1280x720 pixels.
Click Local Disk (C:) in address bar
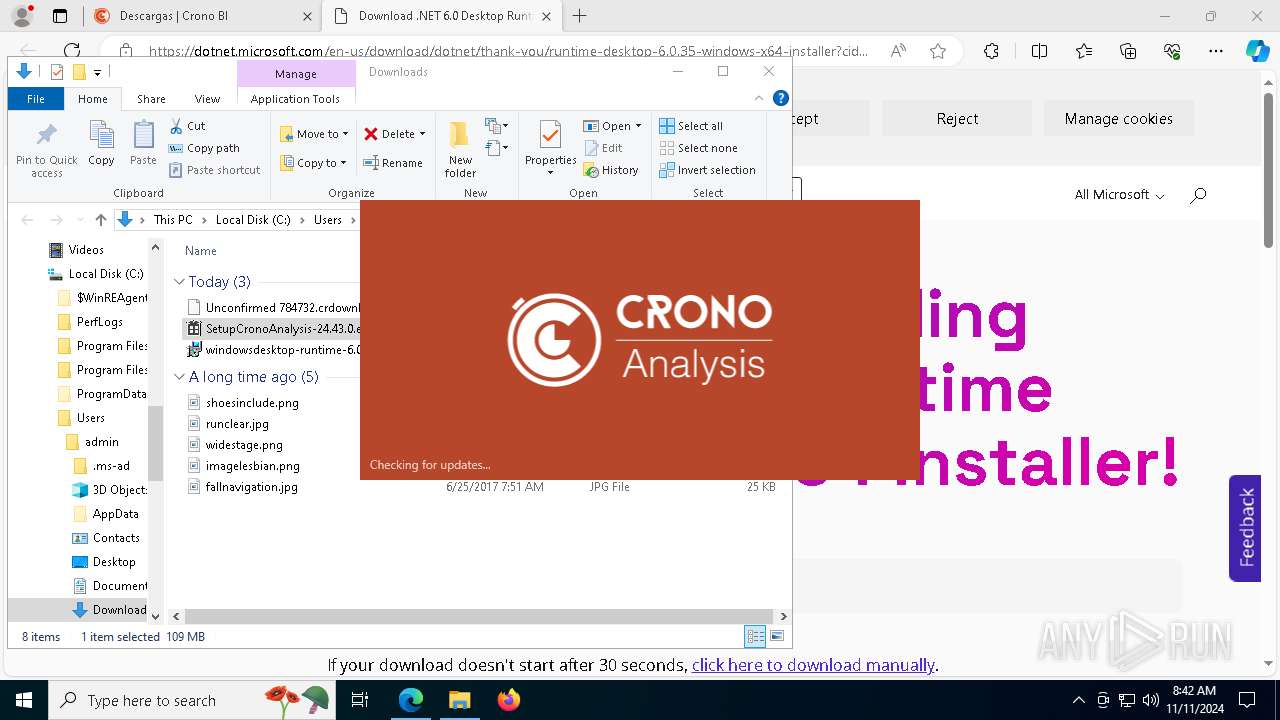coord(253,220)
